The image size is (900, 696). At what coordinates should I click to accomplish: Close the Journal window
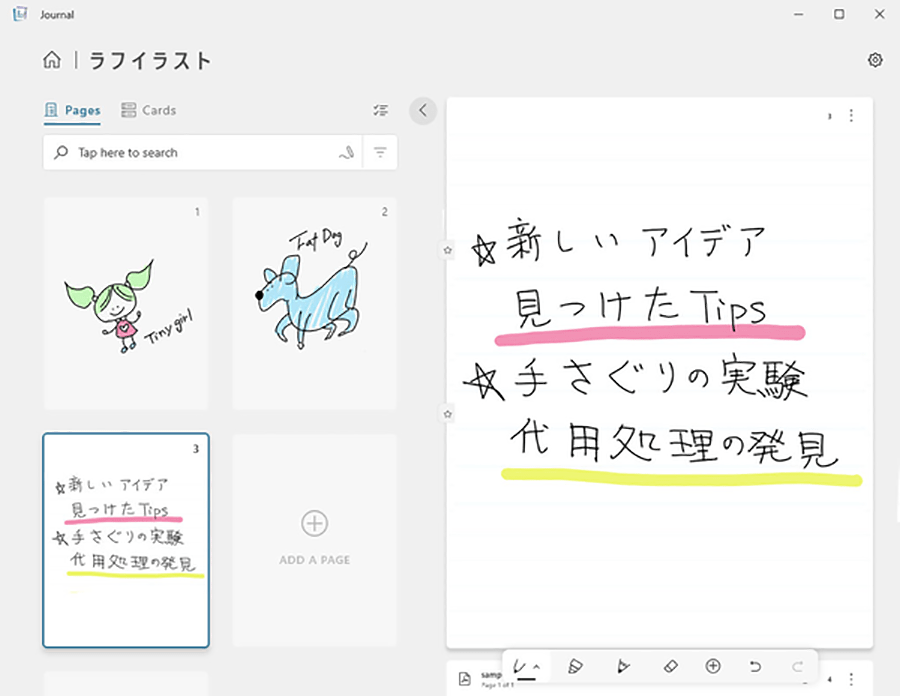pyautogui.click(x=879, y=14)
